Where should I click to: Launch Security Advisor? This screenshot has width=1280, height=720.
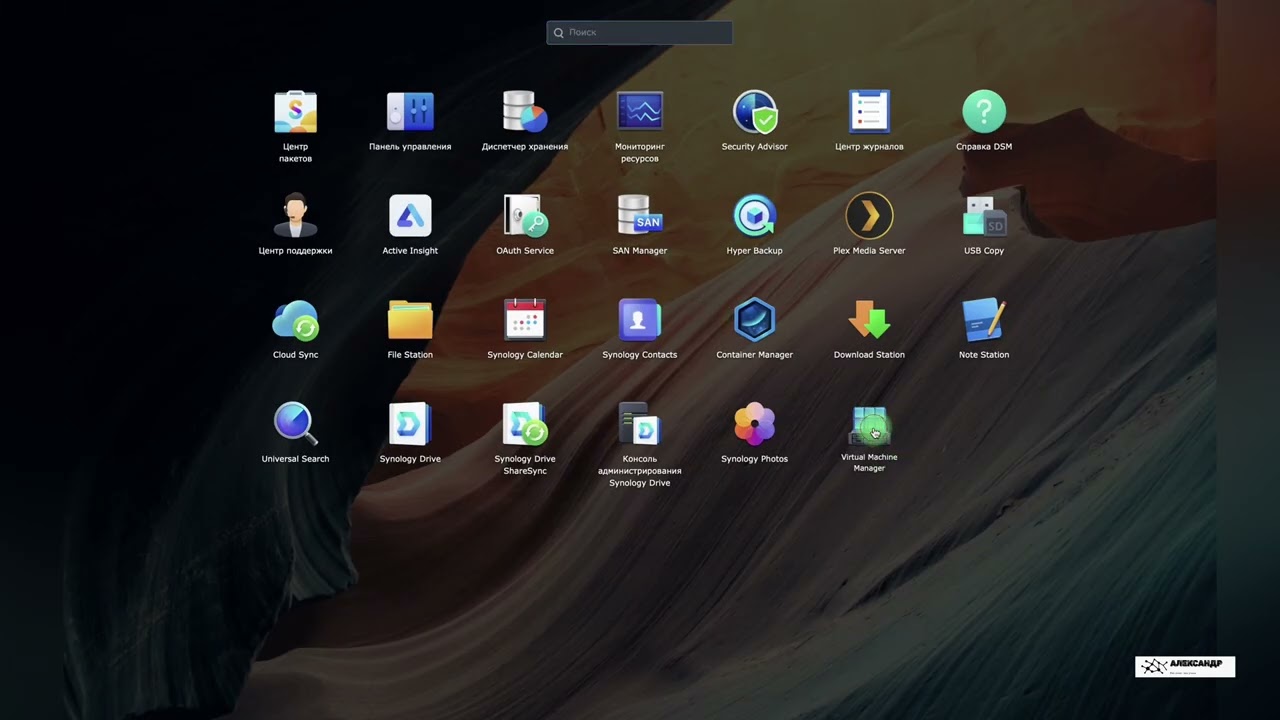755,112
